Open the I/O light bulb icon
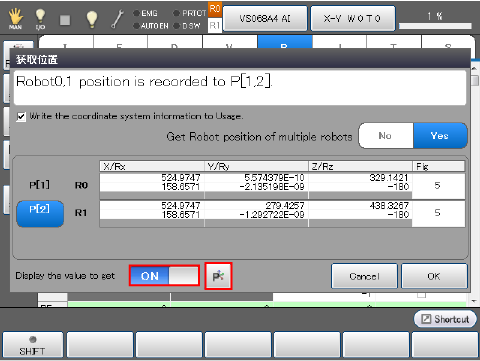480x361 pixels. pyautogui.click(x=40, y=19)
